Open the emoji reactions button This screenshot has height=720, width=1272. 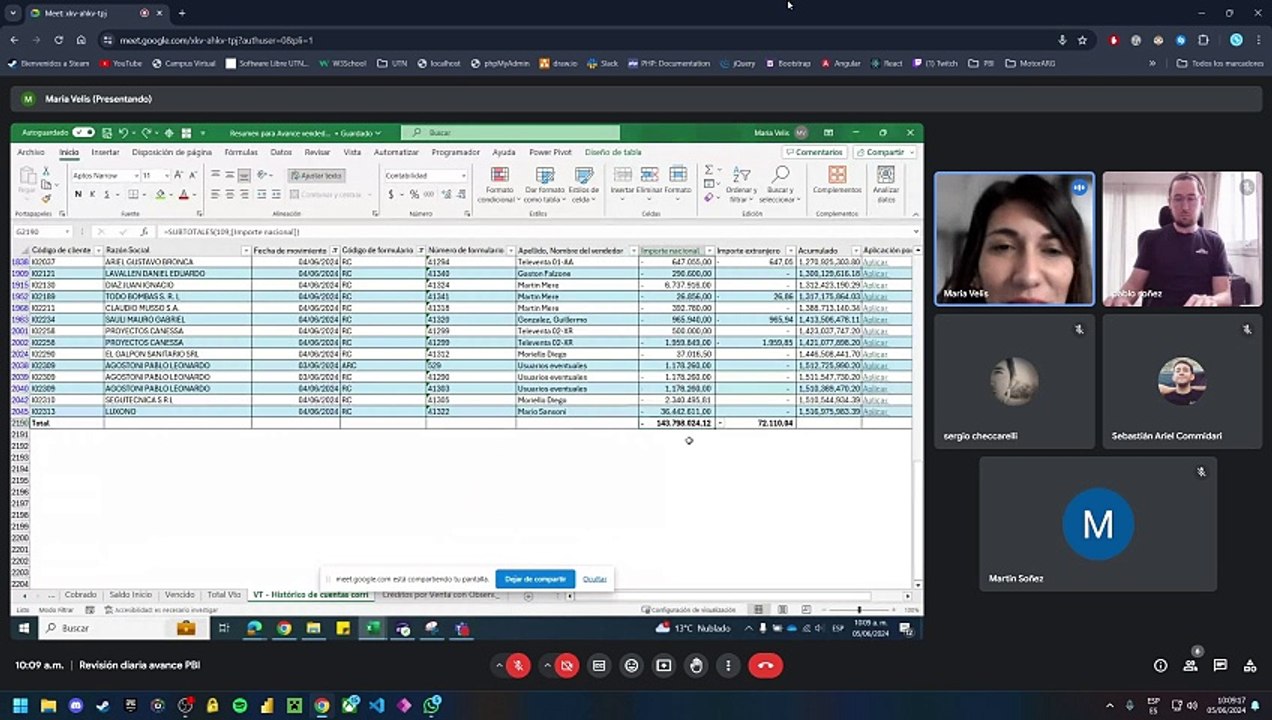tap(631, 666)
